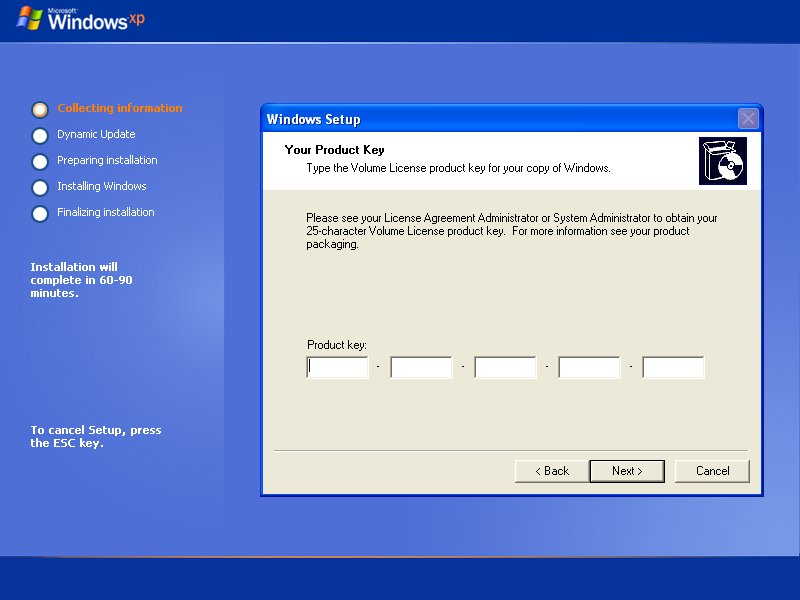The image size is (800, 600).
Task: Click the Next button
Action: click(x=627, y=471)
